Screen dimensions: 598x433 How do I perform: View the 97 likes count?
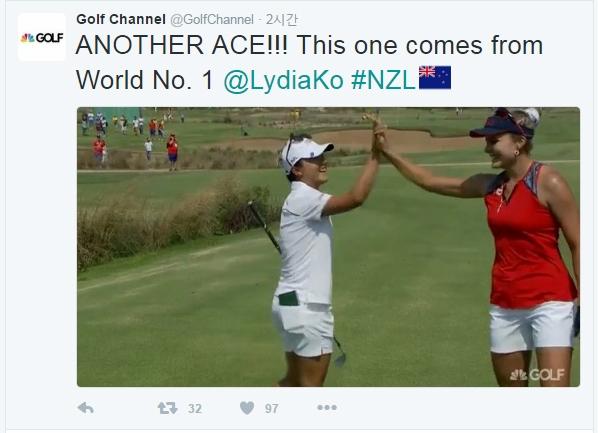[272, 409]
